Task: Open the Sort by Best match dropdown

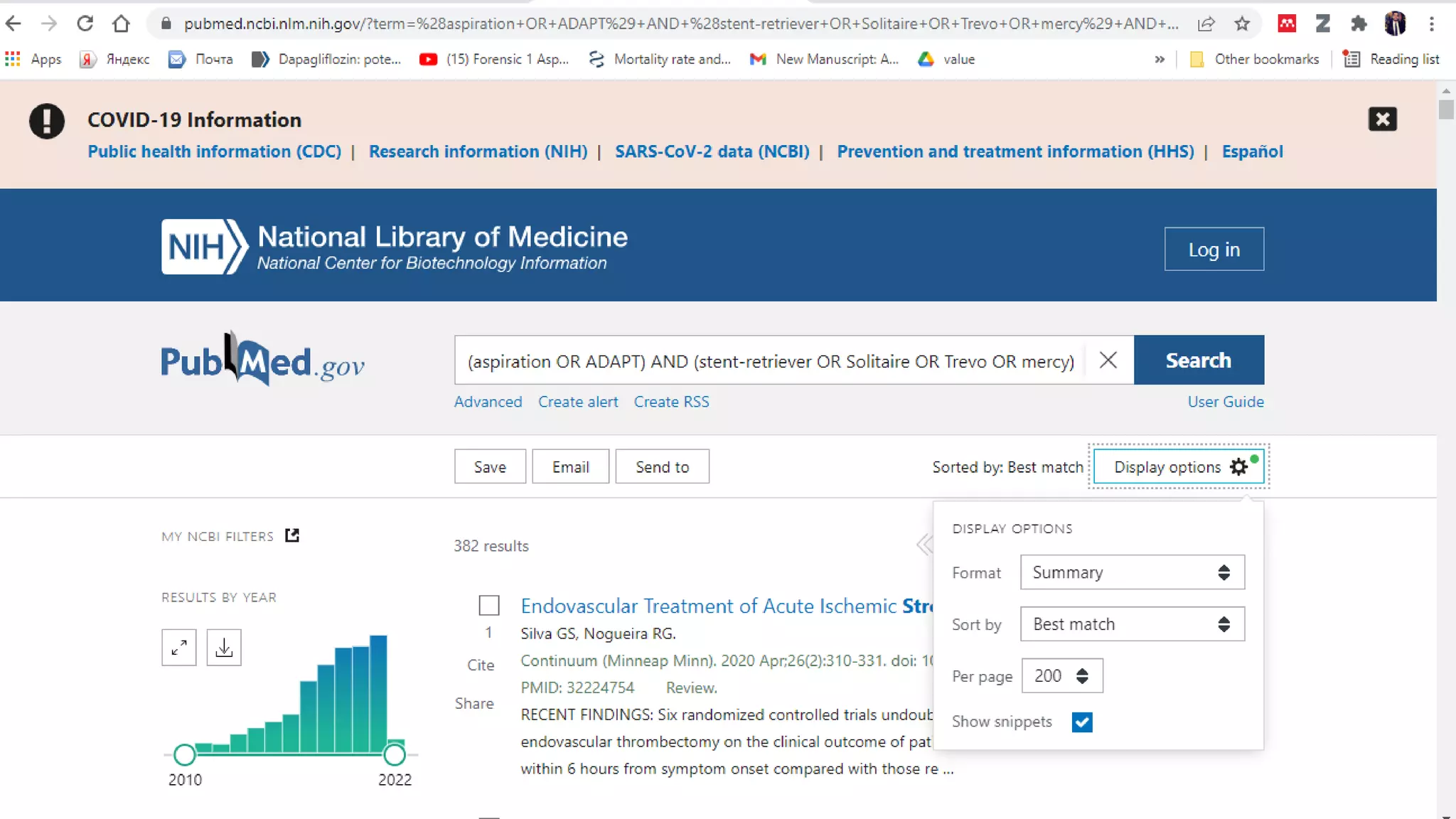Action: 1132,624
